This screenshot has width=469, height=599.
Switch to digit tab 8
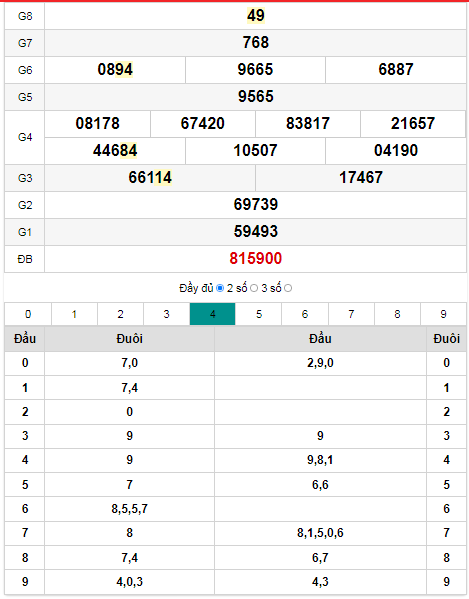click(397, 314)
